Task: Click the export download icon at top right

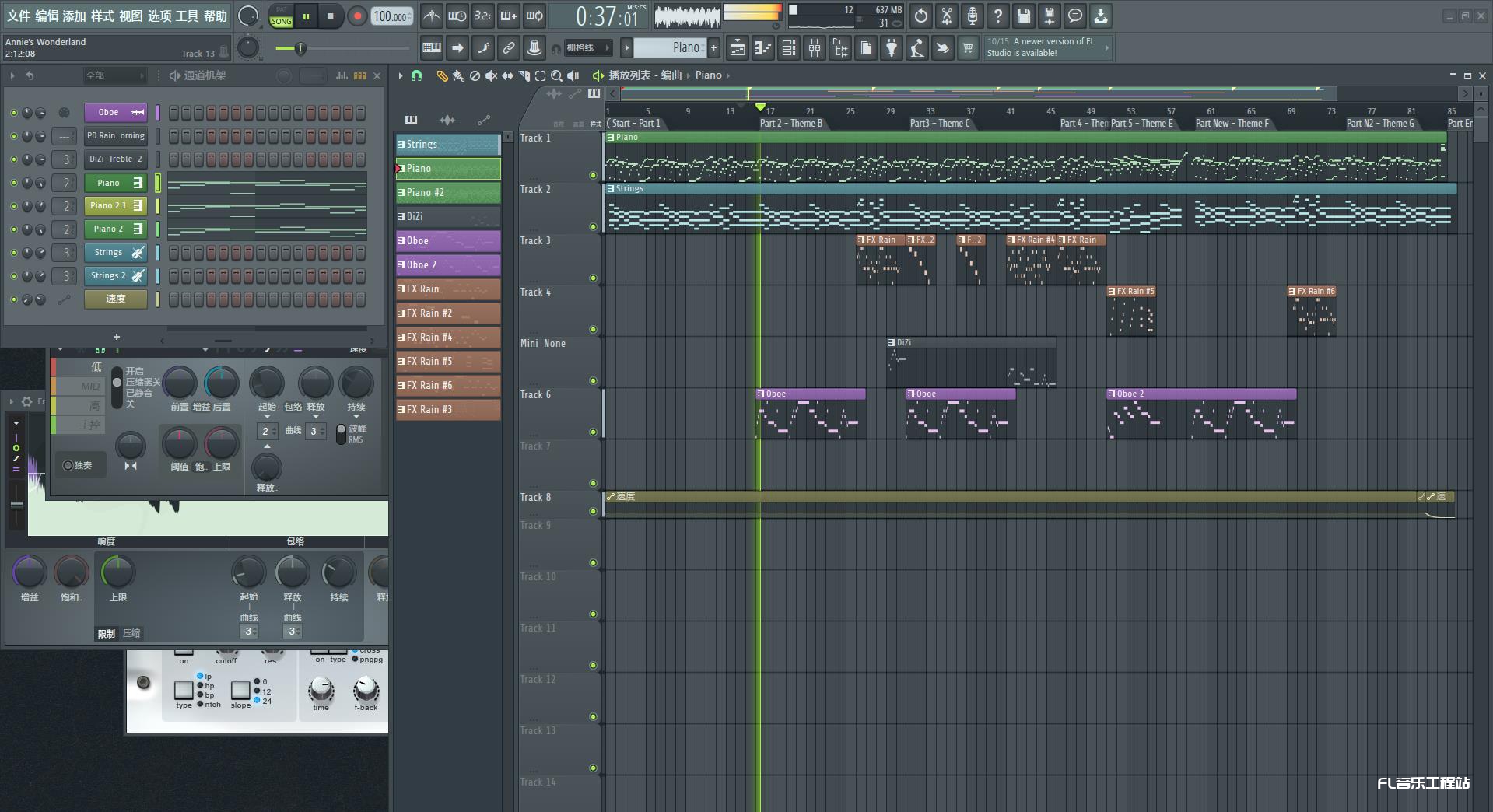Action: point(1101,16)
